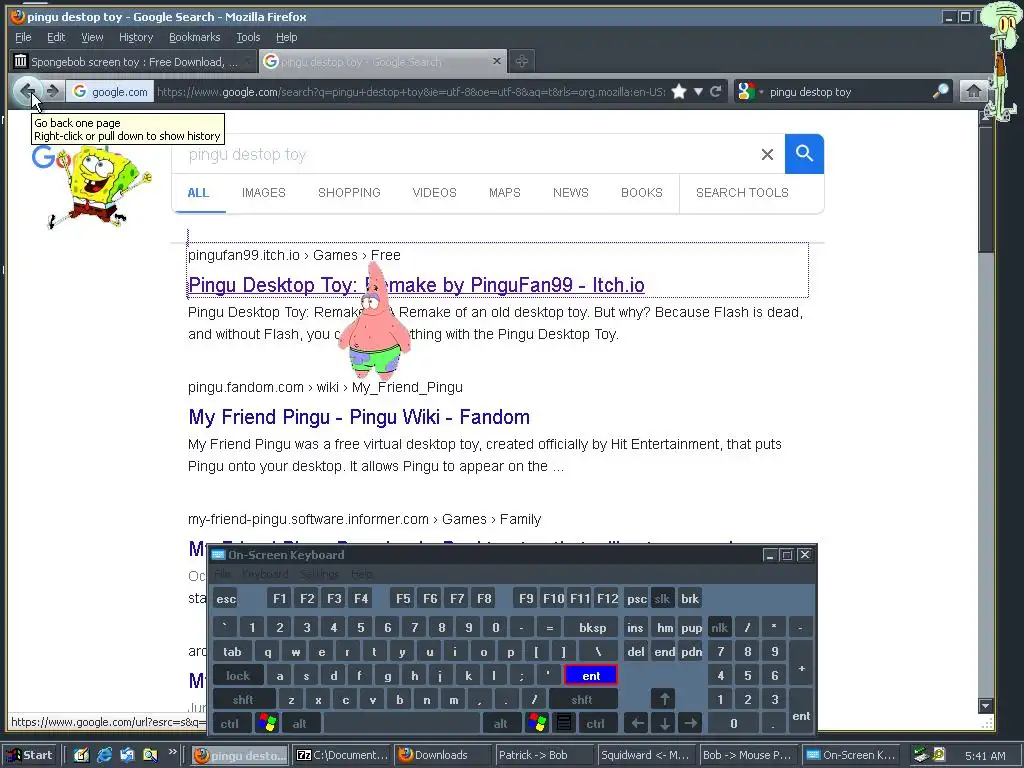Open the URL history dropdown arrow
This screenshot has width=1024, height=768.
tap(698, 91)
